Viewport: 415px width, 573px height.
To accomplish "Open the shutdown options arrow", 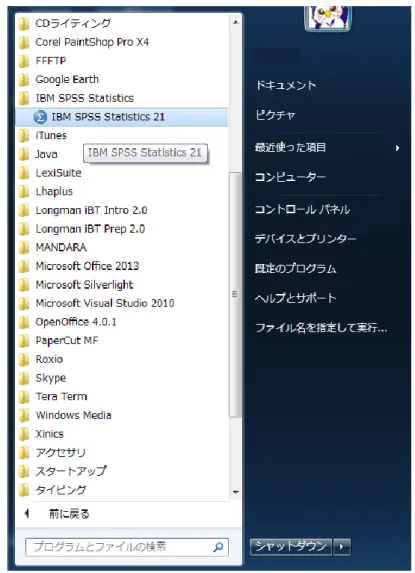I will coord(342,547).
